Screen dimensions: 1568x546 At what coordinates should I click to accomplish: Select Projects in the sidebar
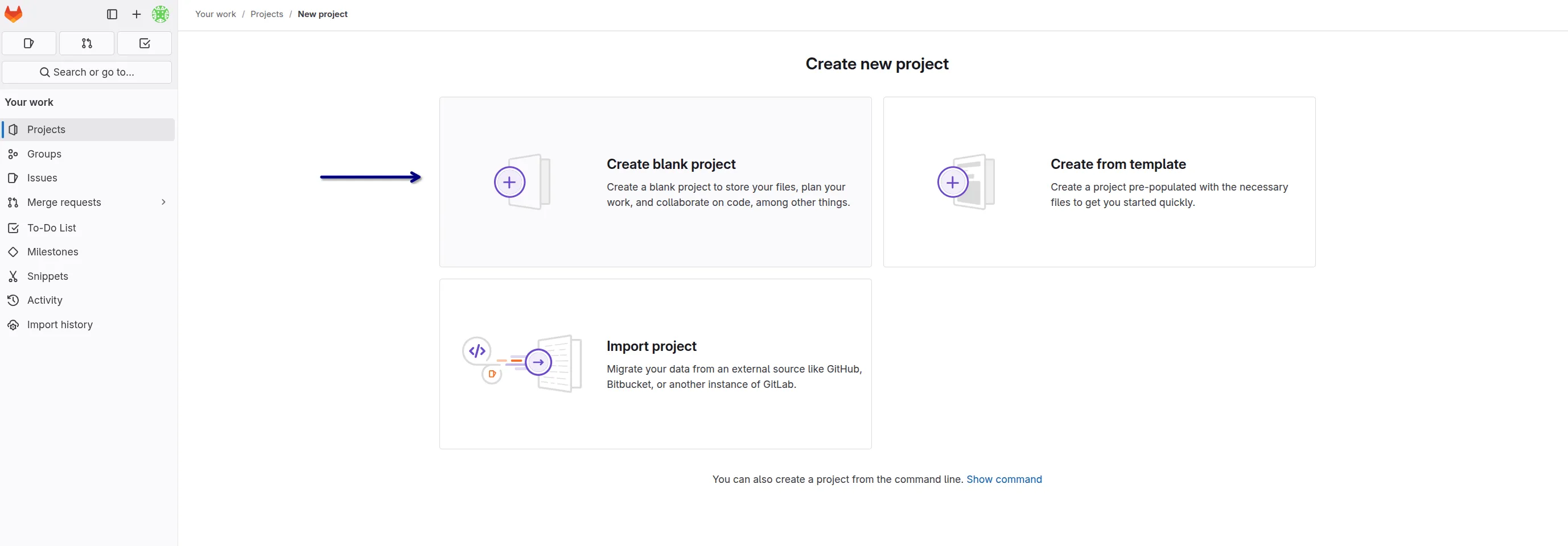click(46, 129)
